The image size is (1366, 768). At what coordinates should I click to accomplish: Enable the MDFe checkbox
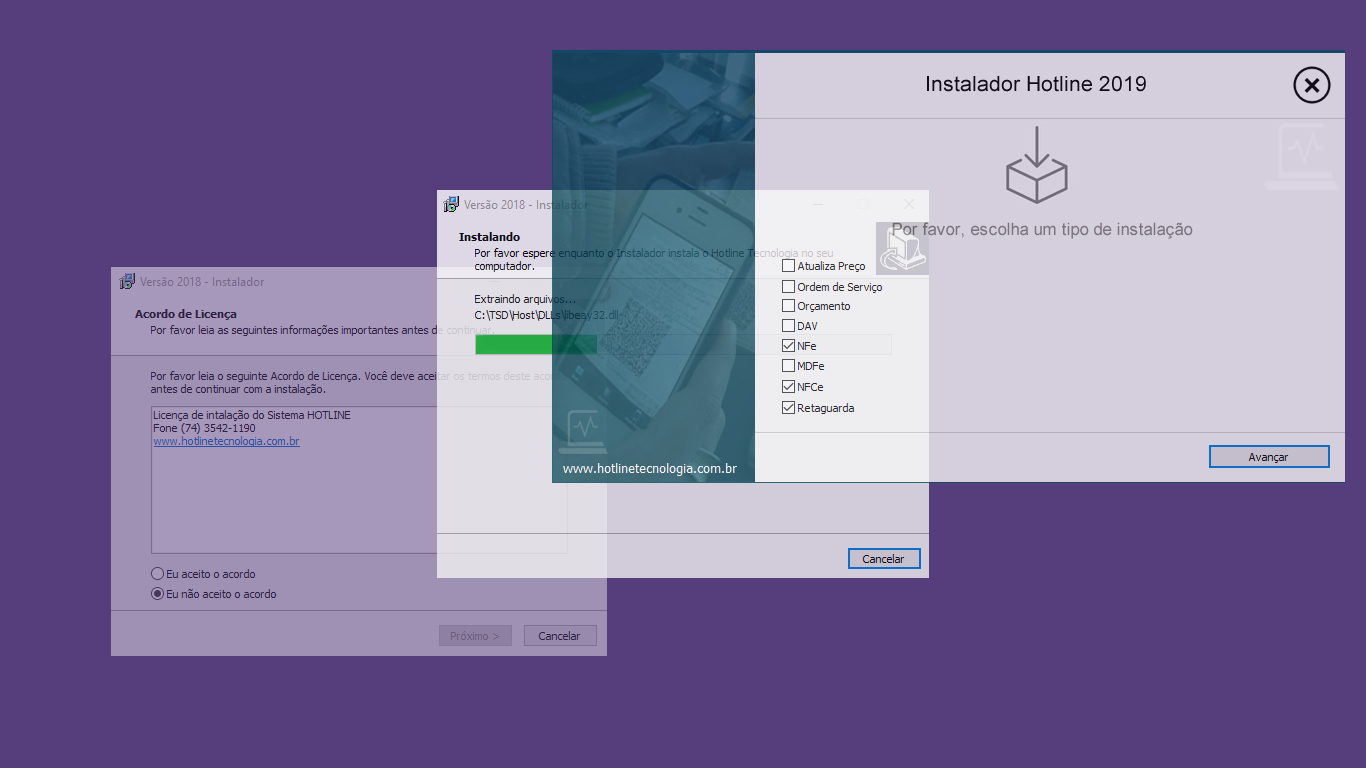788,366
